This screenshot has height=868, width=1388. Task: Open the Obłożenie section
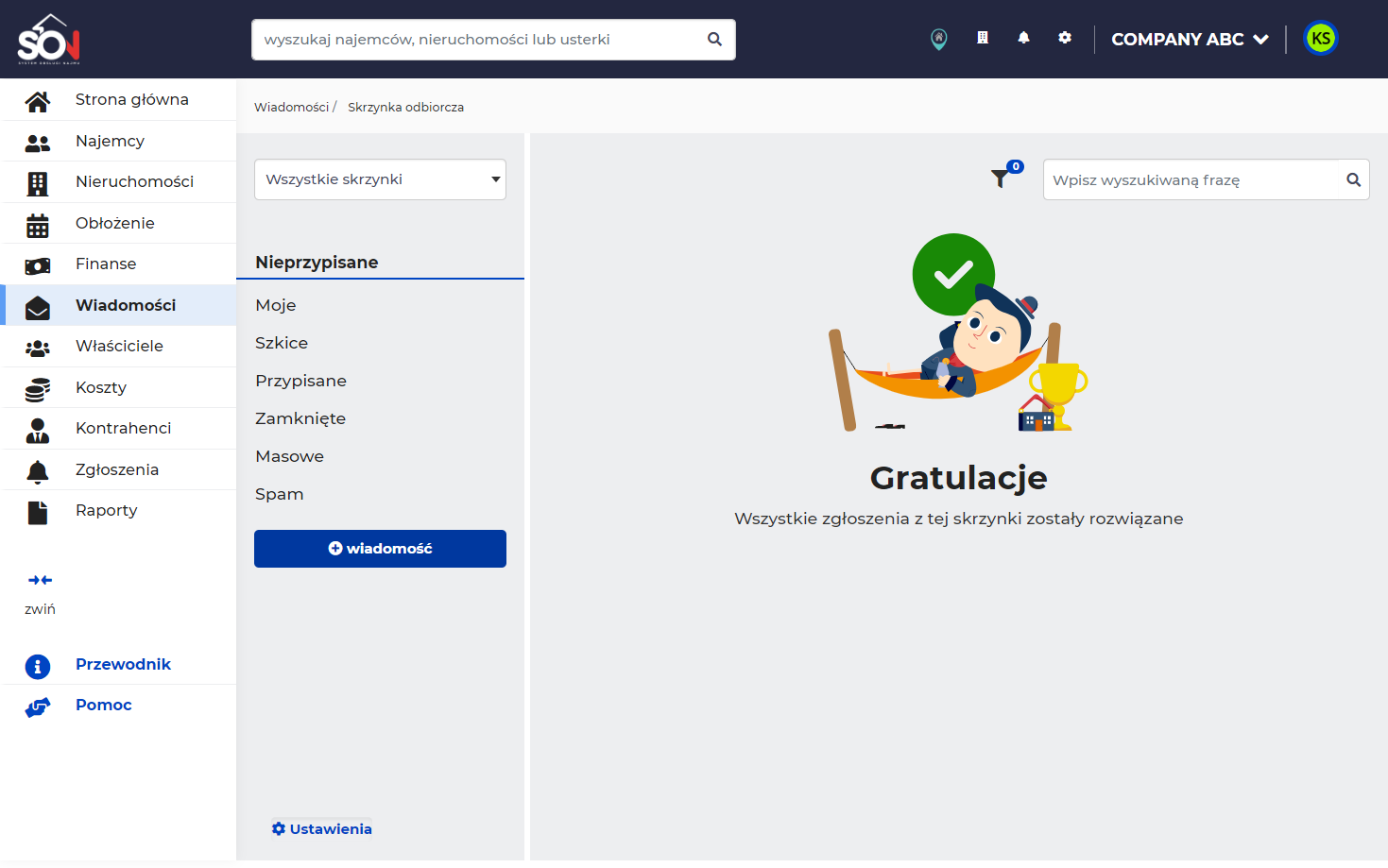115,223
